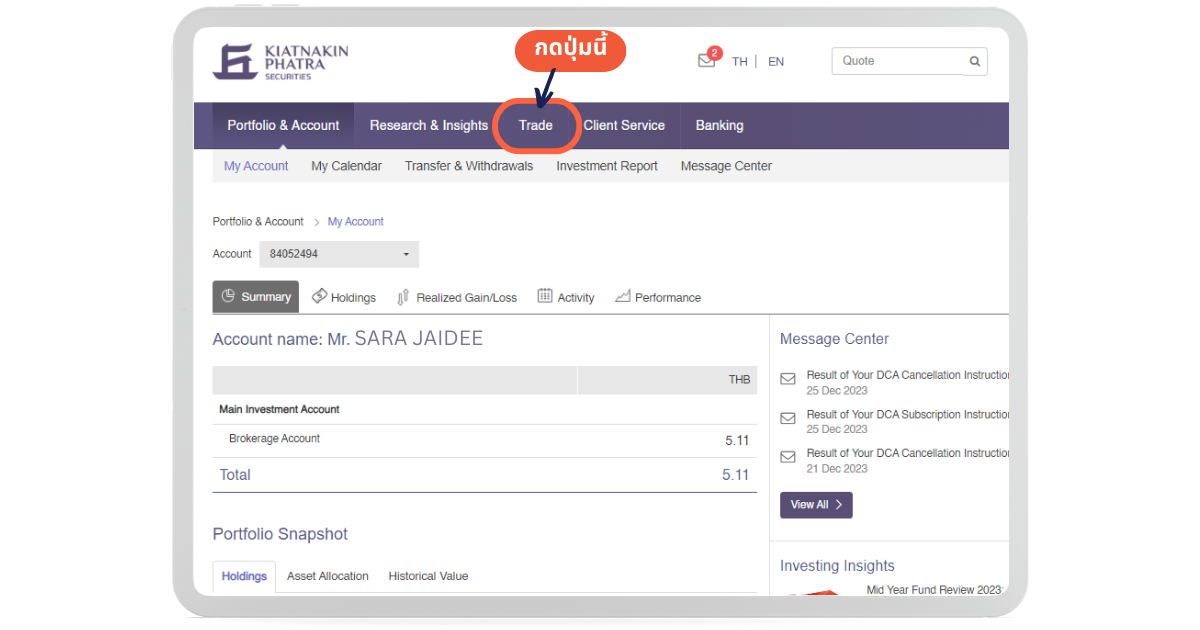The width and height of the screenshot is (1200, 630).
Task: Open the Trade menu
Action: tap(536, 125)
